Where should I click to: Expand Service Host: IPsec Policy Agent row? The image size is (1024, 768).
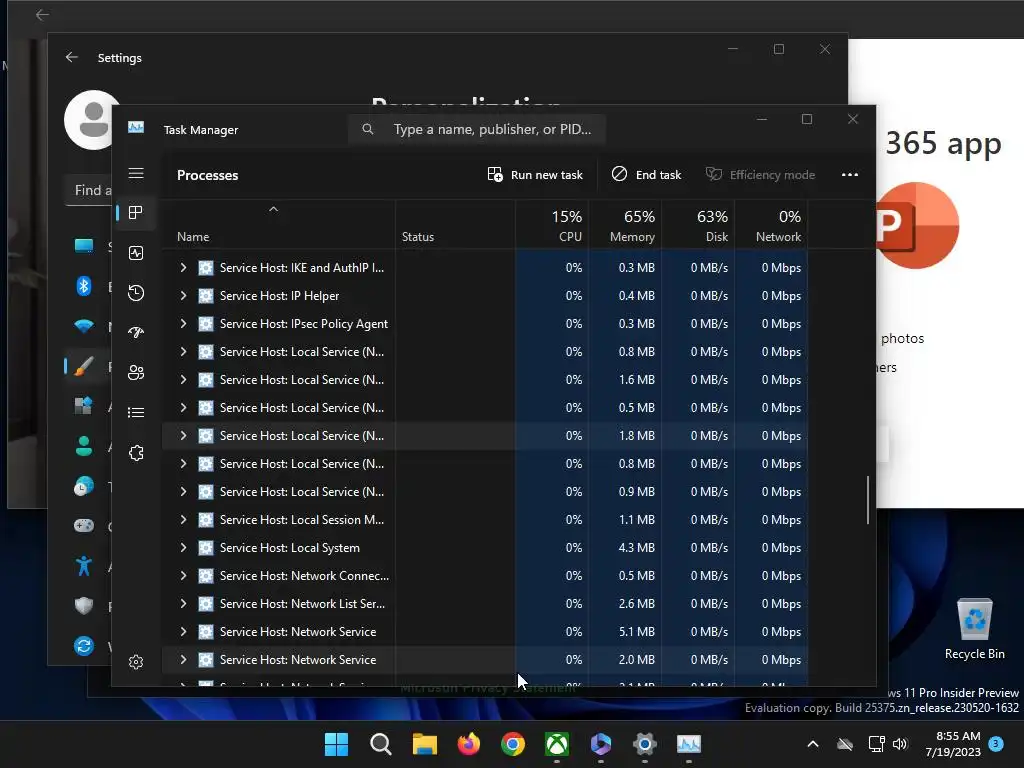tap(184, 323)
